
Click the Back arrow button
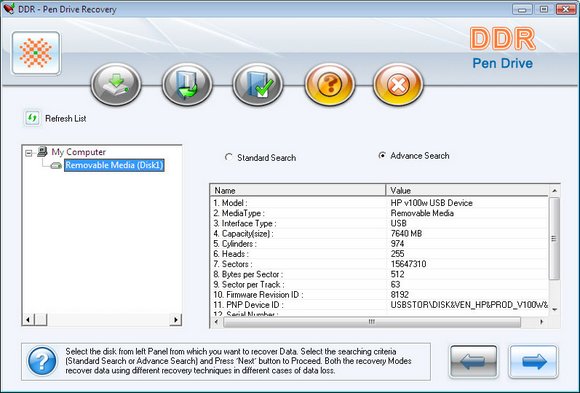click(x=473, y=362)
